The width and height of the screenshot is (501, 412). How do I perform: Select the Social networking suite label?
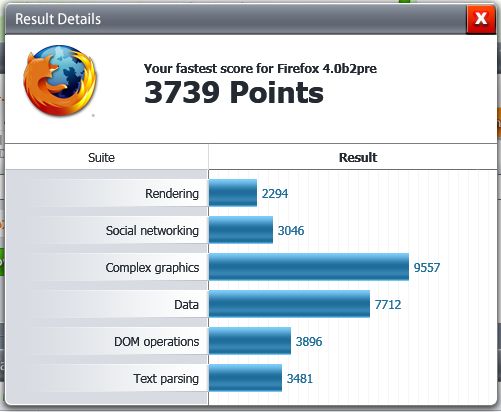coord(152,230)
